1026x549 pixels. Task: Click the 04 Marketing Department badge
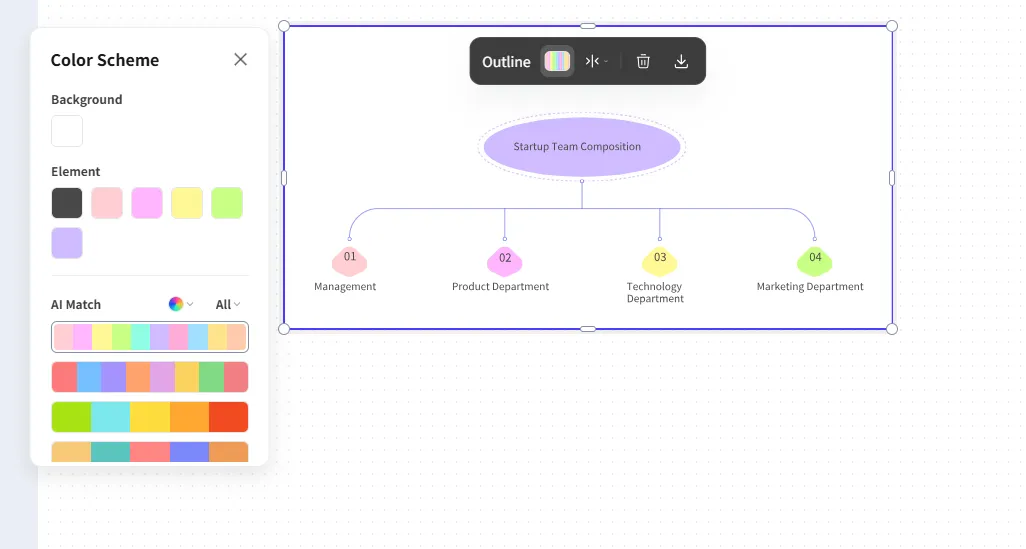(x=815, y=260)
